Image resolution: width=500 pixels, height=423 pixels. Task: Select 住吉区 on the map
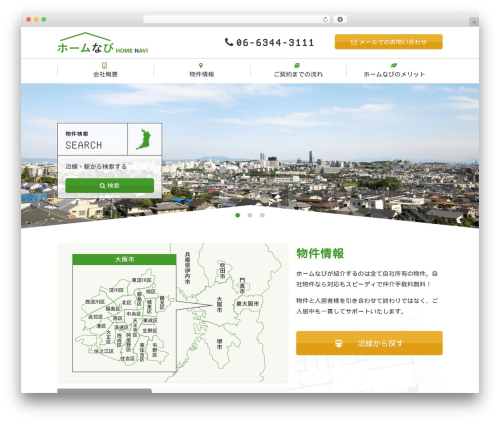(x=127, y=359)
